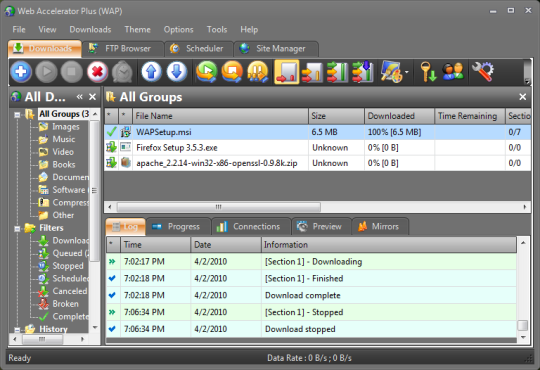
Task: Collapse the Filters tree node
Action: tap(17, 228)
